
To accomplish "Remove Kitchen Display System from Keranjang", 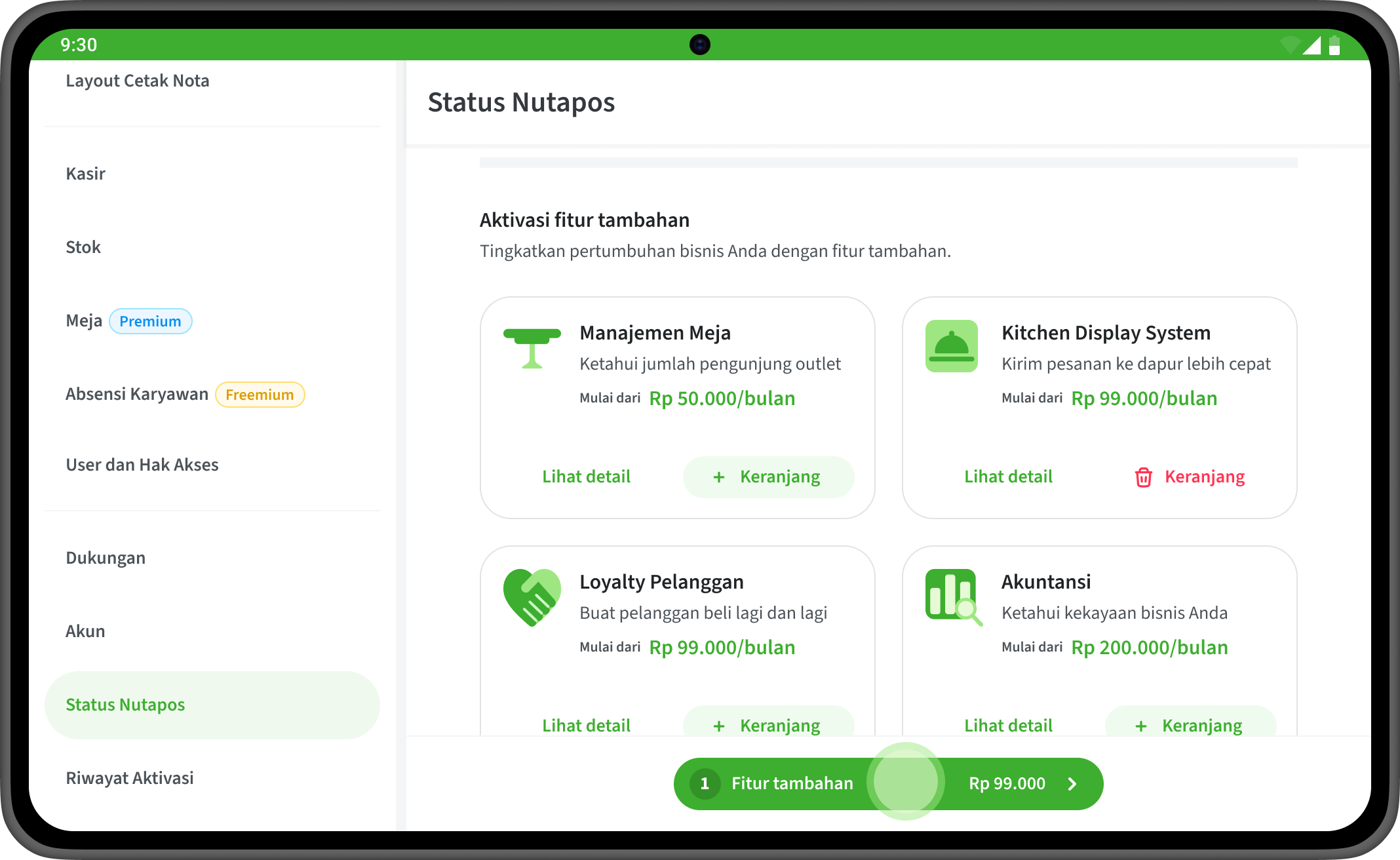I will pyautogui.click(x=1190, y=477).
